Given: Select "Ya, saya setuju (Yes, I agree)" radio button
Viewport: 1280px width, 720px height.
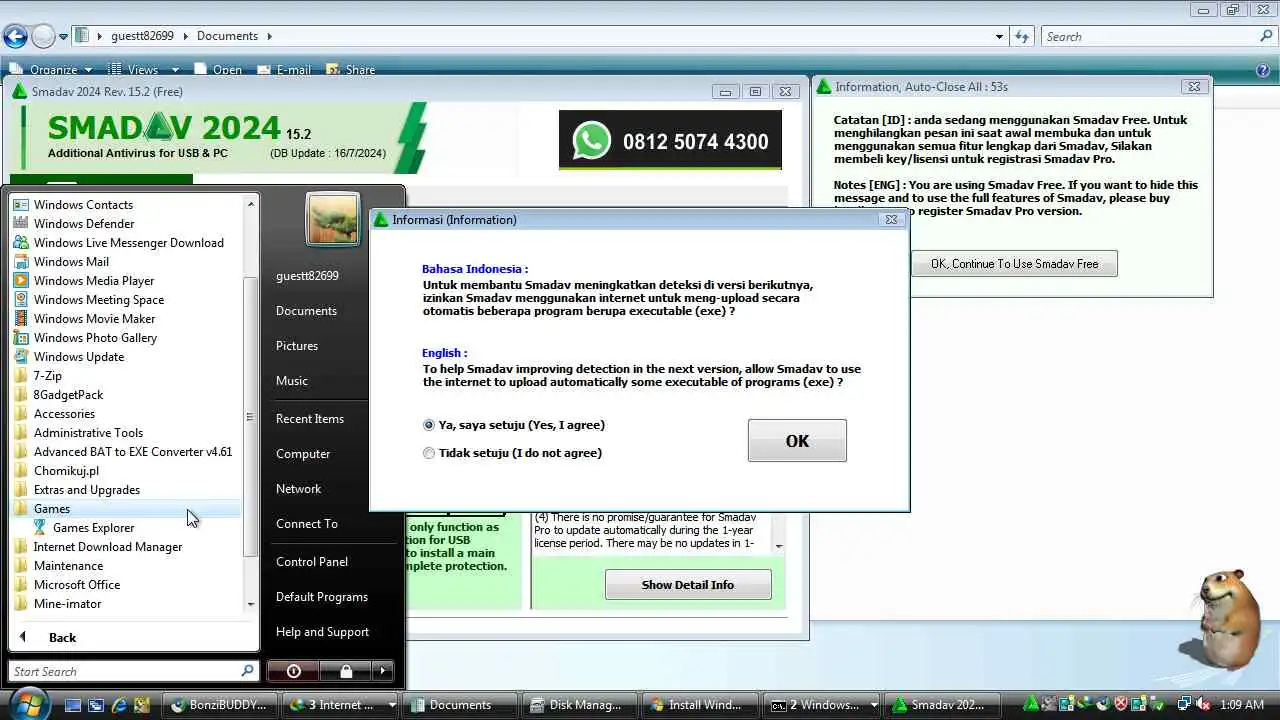Looking at the screenshot, I should click(514, 425).
